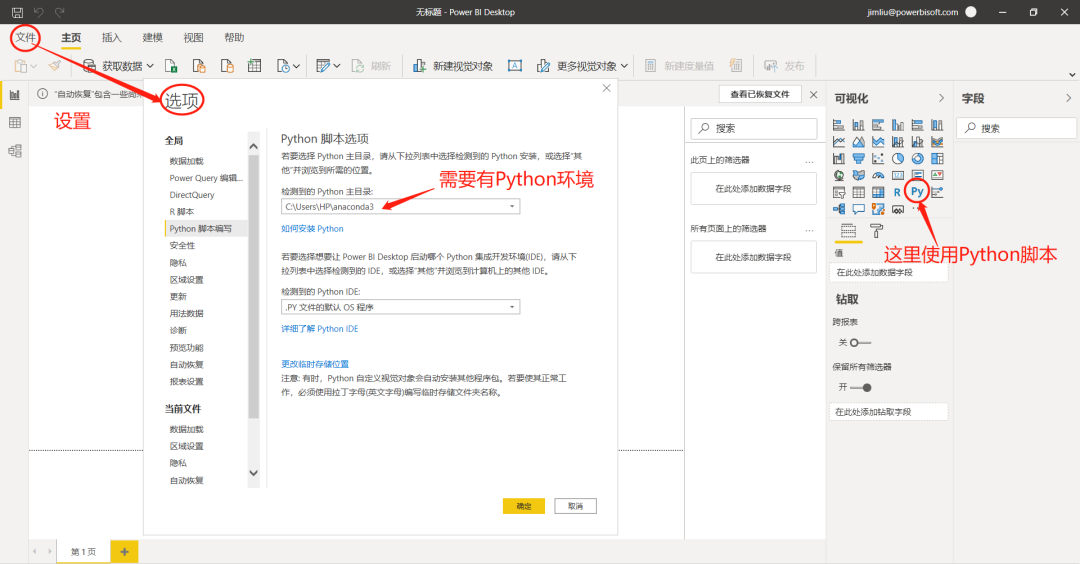The image size is (1080, 564).
Task: Switch to the 视图 ribbon tab
Action: coord(194,37)
